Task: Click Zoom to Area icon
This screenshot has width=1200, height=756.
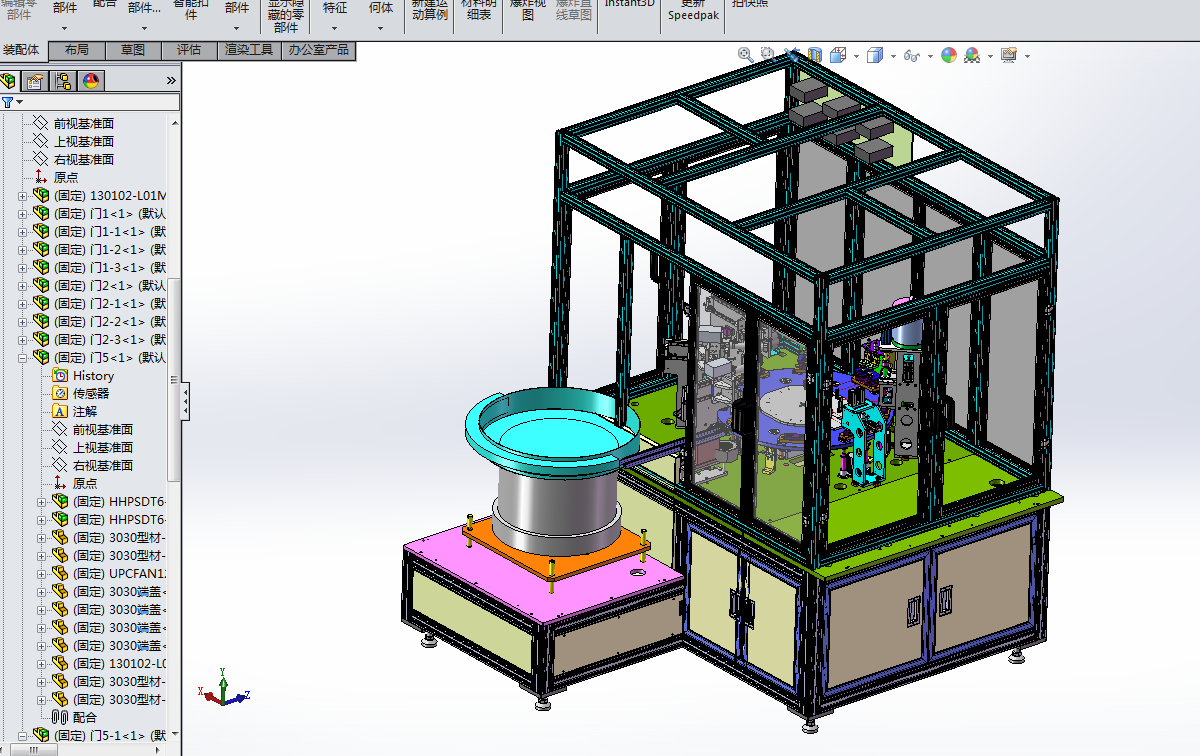Action: tap(767, 55)
